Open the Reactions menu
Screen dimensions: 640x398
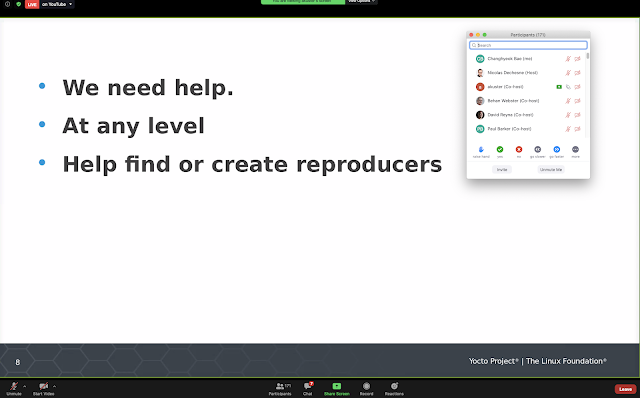pos(394,389)
